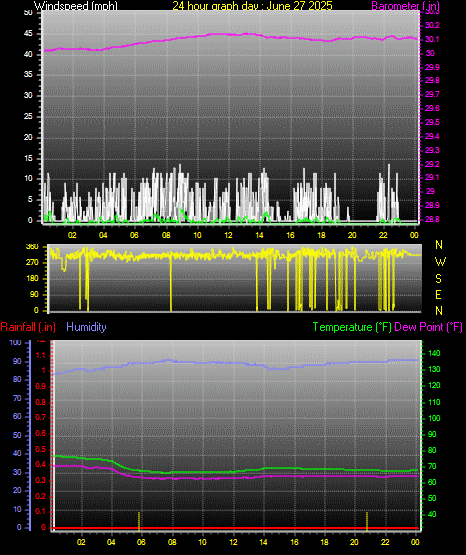
Task: Click hour 12 below the windspeed chart
Action: coord(228,235)
